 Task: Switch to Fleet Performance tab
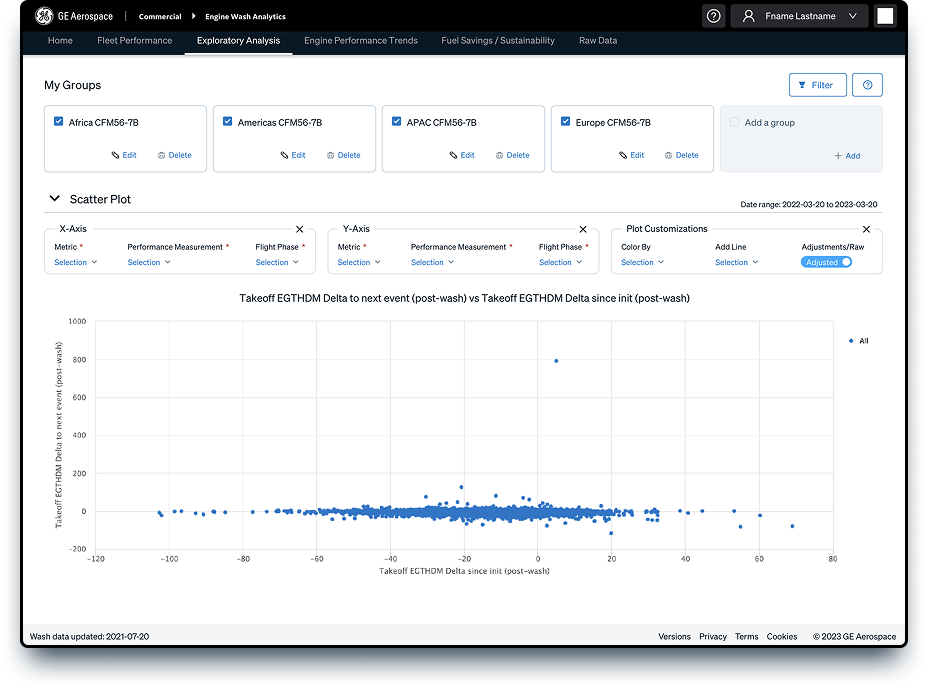[x=135, y=41]
